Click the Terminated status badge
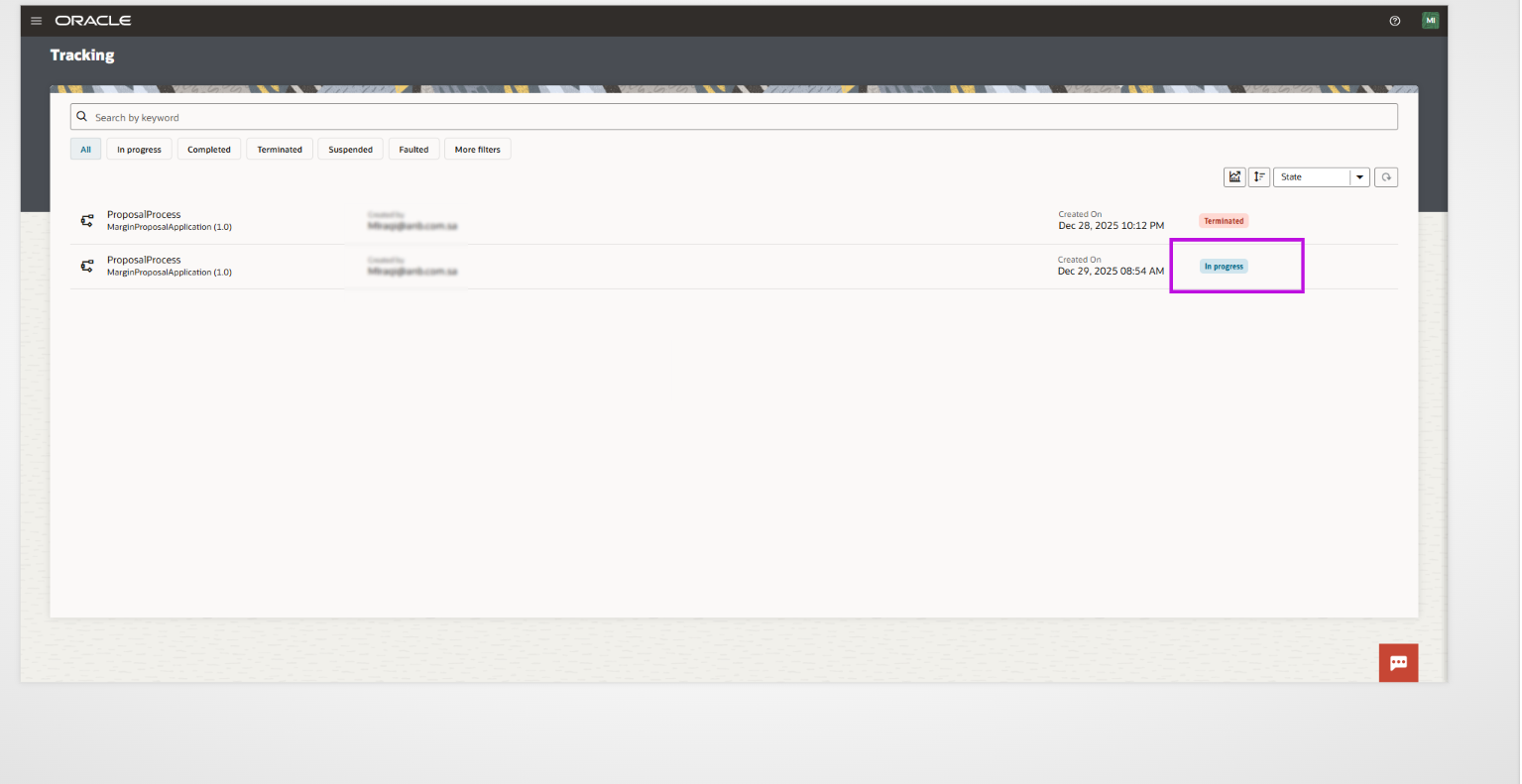This screenshot has width=1522, height=784. point(1224,221)
